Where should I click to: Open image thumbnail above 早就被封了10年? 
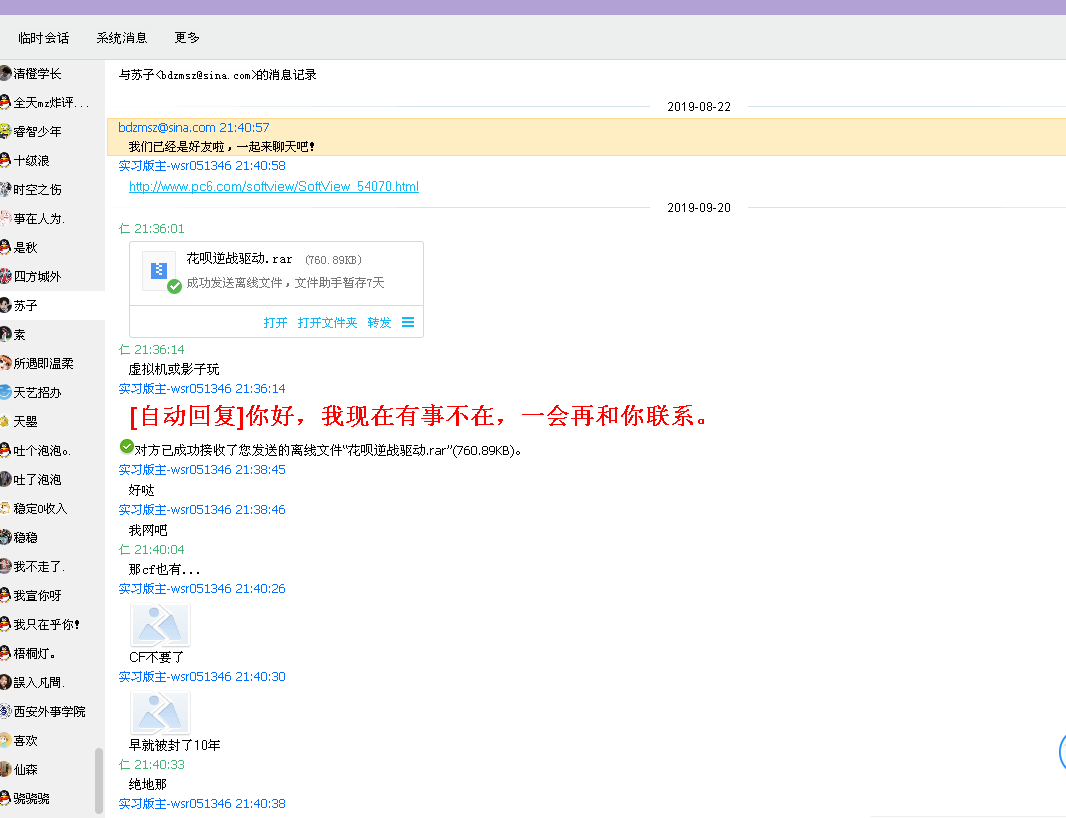tap(160, 713)
